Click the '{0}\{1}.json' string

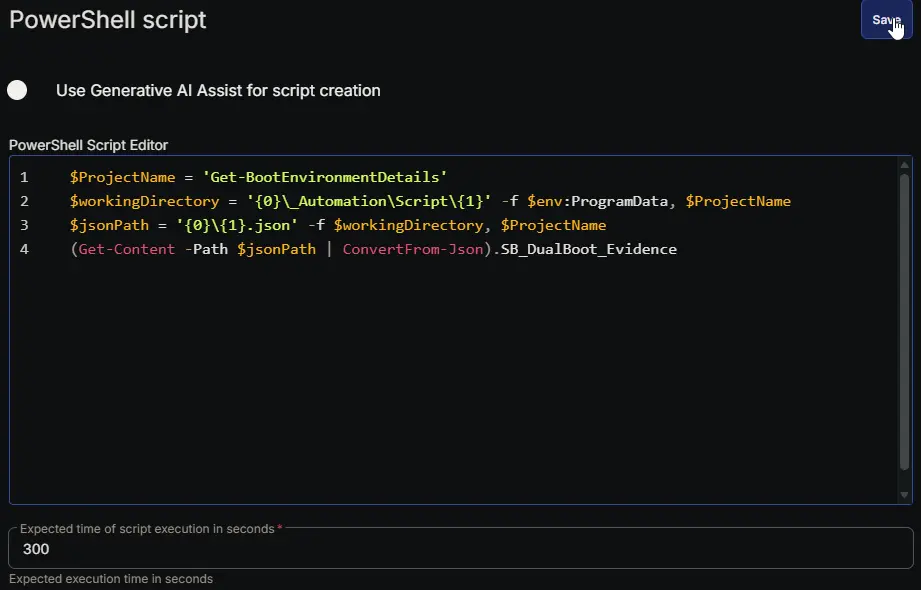237,225
